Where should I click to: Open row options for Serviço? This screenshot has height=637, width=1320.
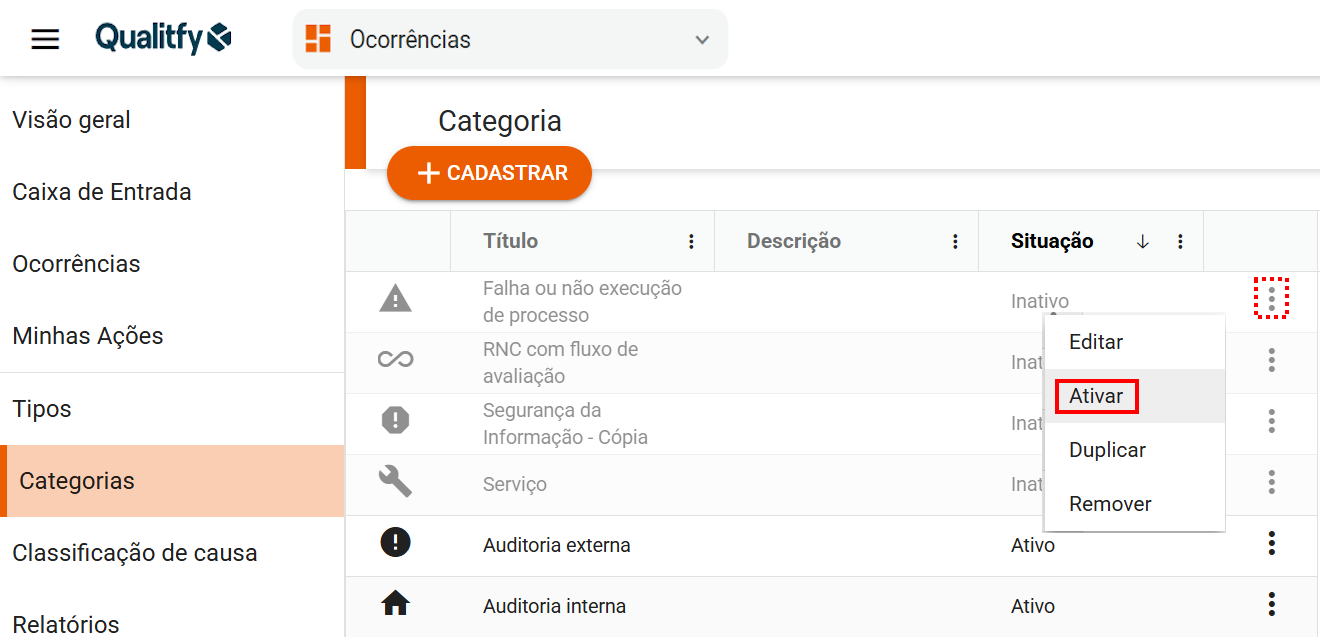(x=1271, y=482)
